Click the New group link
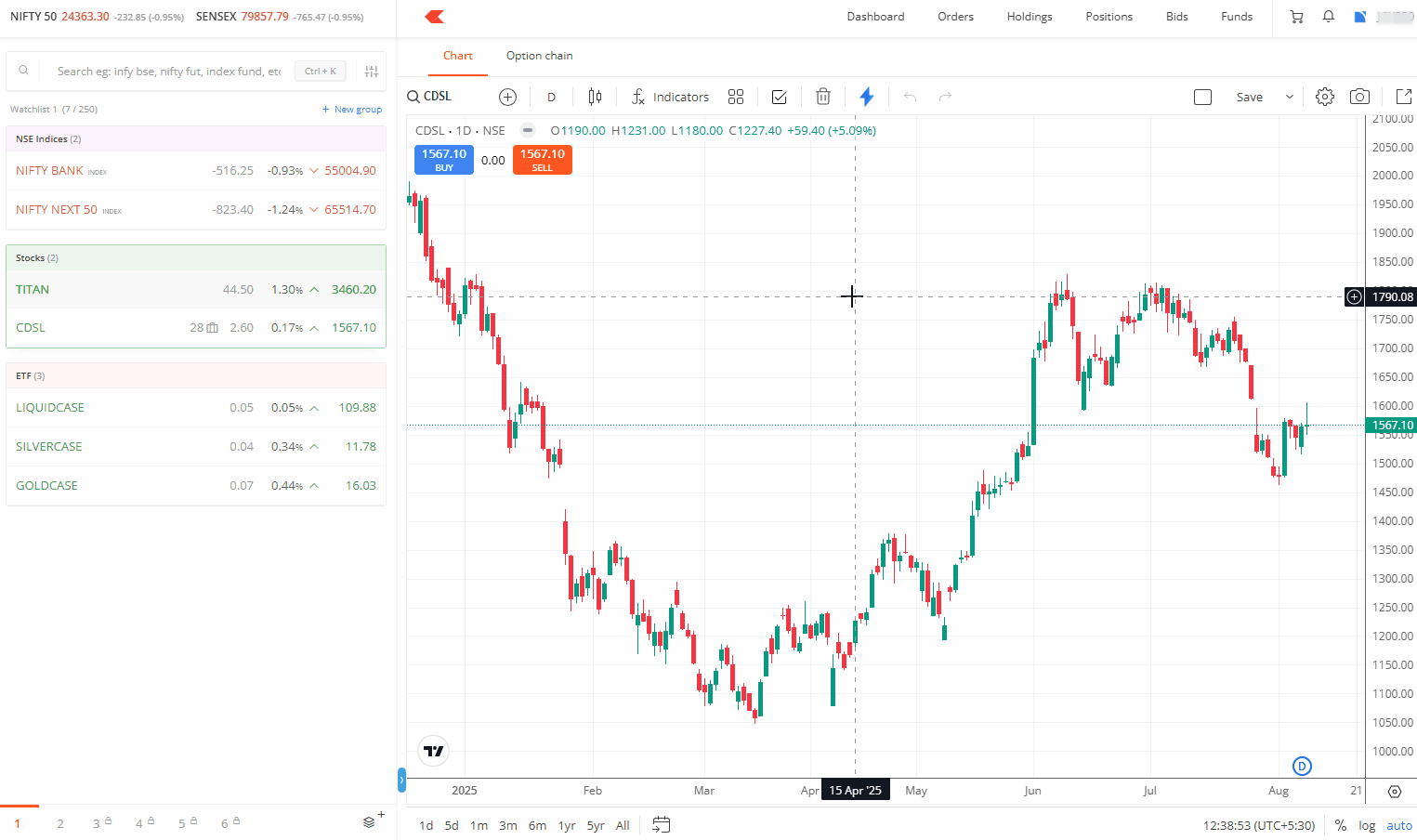The height and width of the screenshot is (840, 1417). point(352,110)
